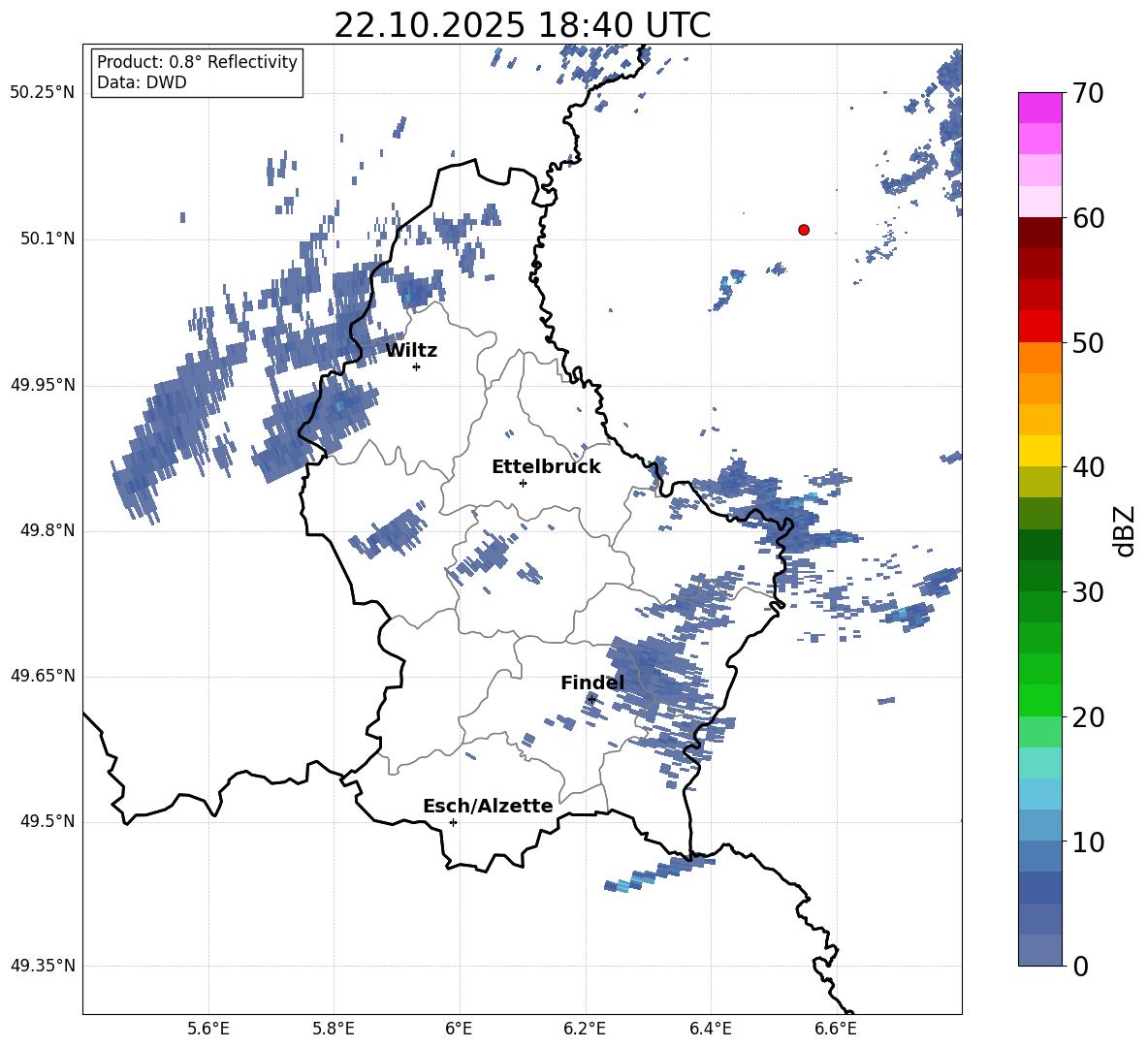This screenshot has height=1048, width=1148.
Task: Click the Wiltz station cross marker
Action: 417,366
